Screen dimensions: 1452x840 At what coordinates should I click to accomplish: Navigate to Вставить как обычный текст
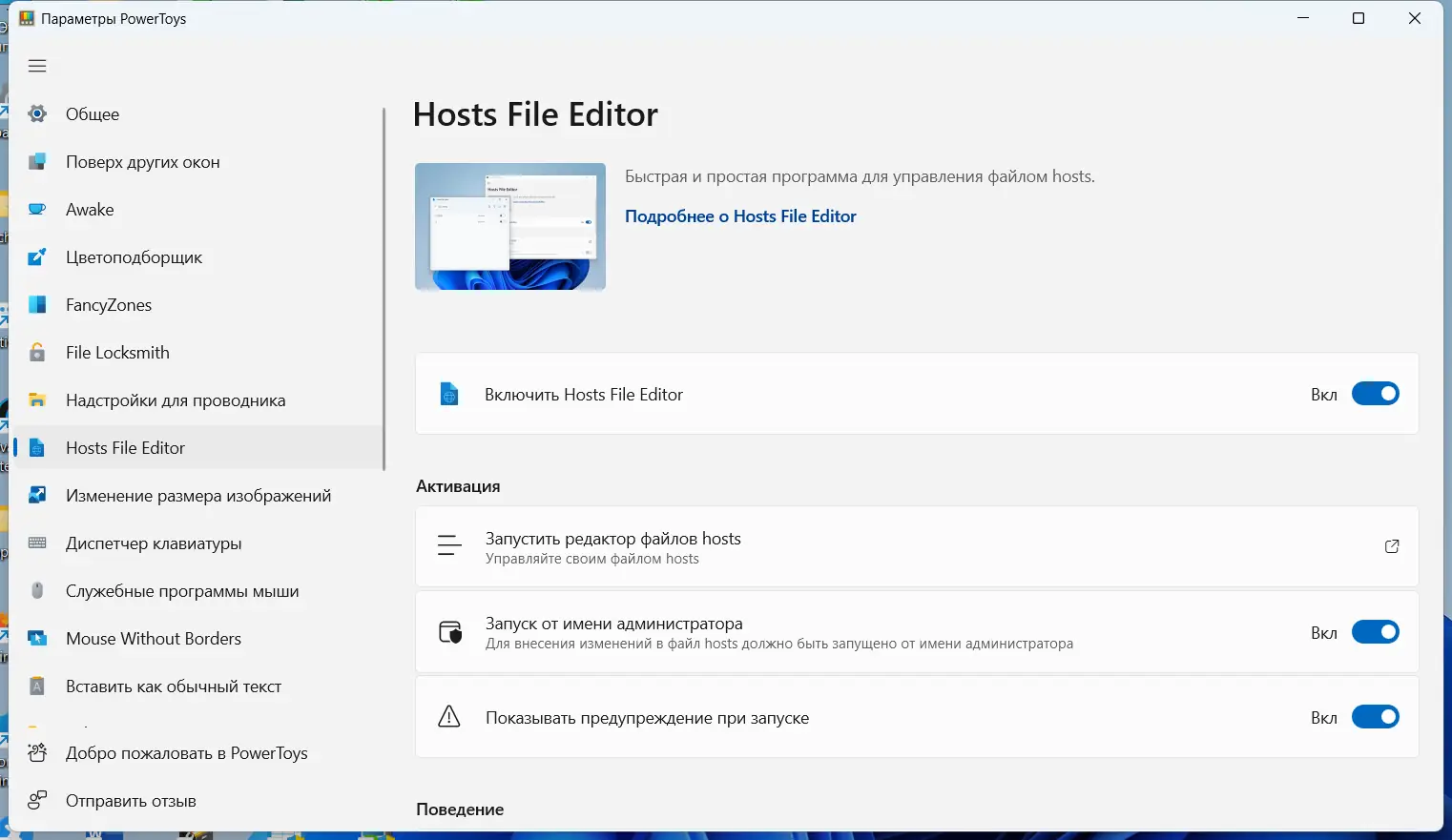coord(197,686)
